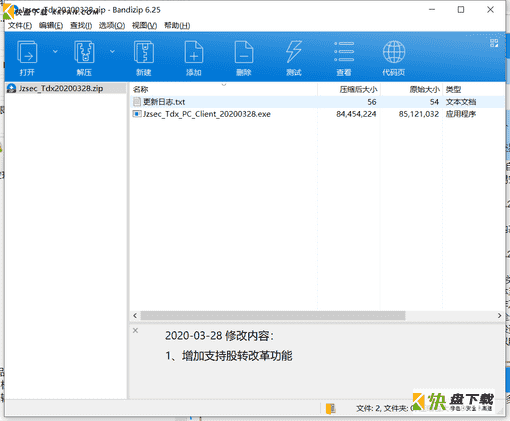
Task: Select the file 更新日志.txt
Action: [x=164, y=102]
